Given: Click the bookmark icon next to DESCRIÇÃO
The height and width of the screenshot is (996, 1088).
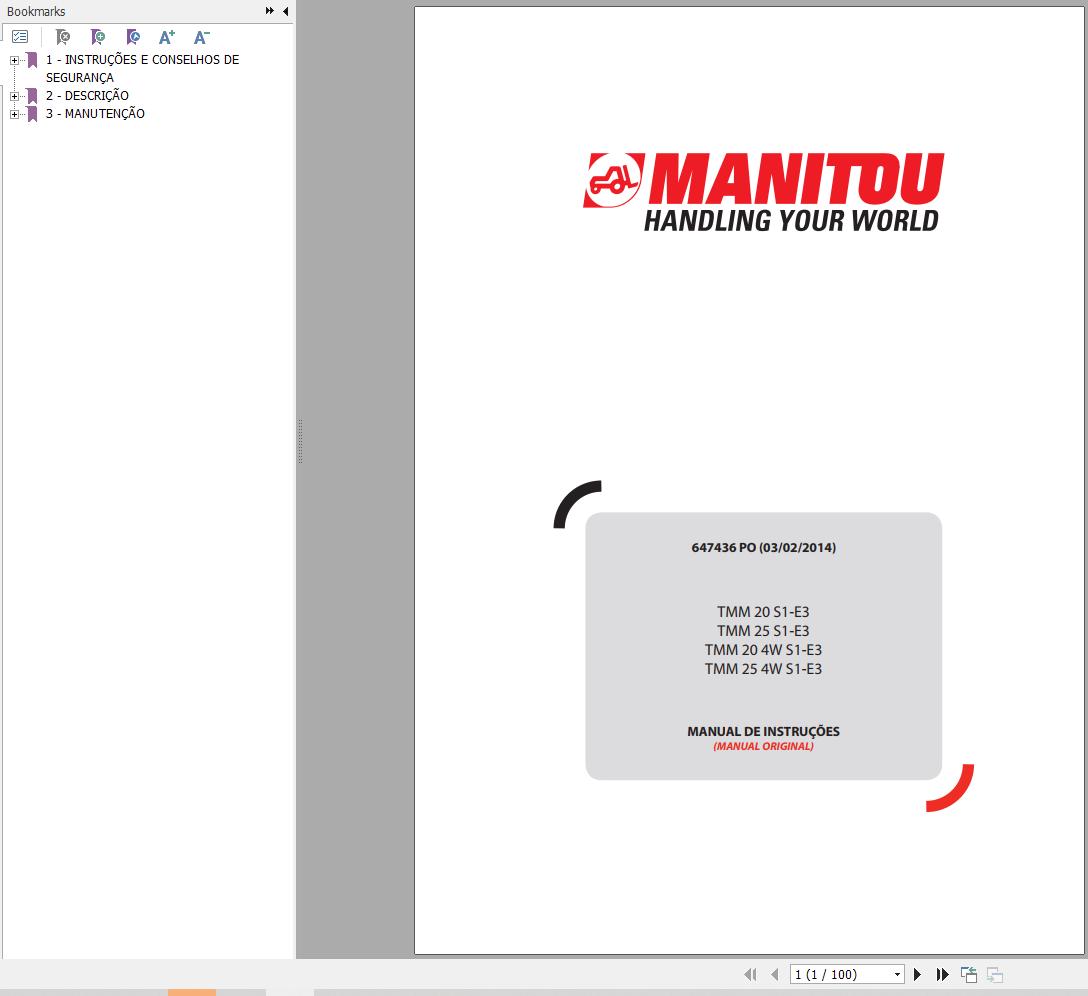Looking at the screenshot, I should (x=32, y=96).
